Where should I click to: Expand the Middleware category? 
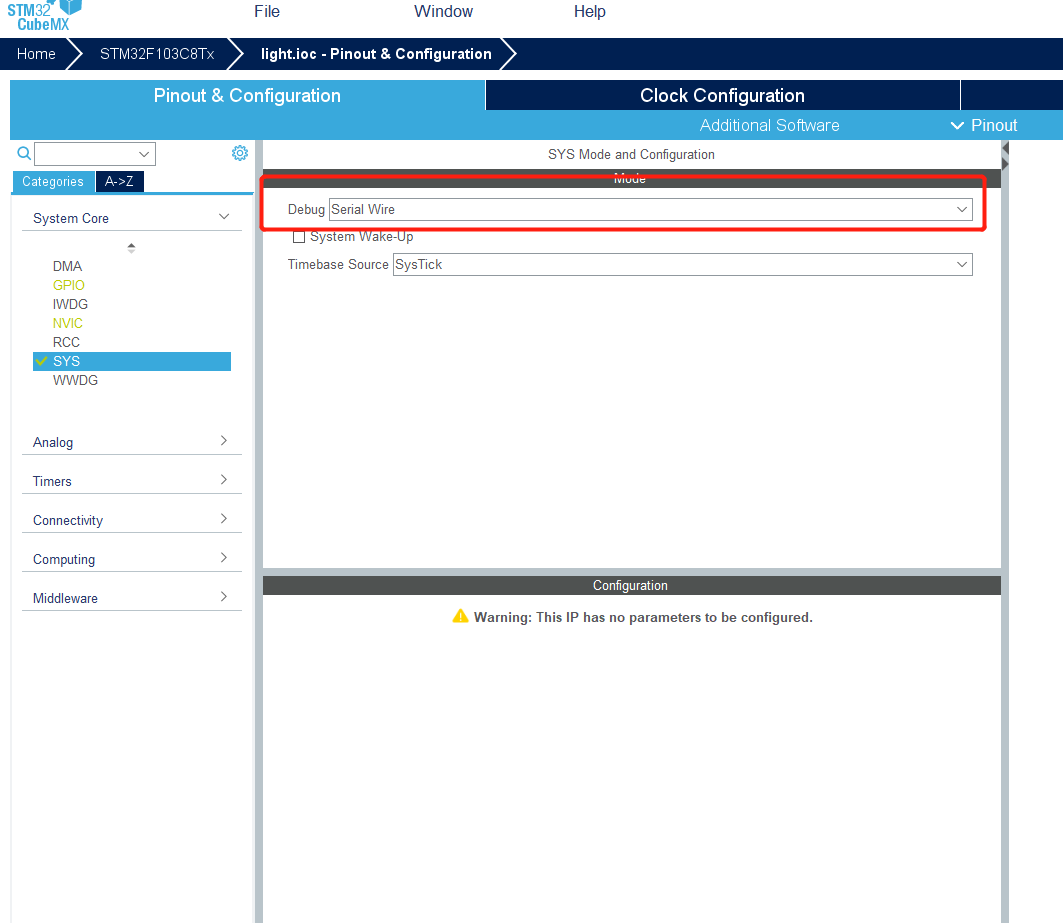tap(132, 598)
